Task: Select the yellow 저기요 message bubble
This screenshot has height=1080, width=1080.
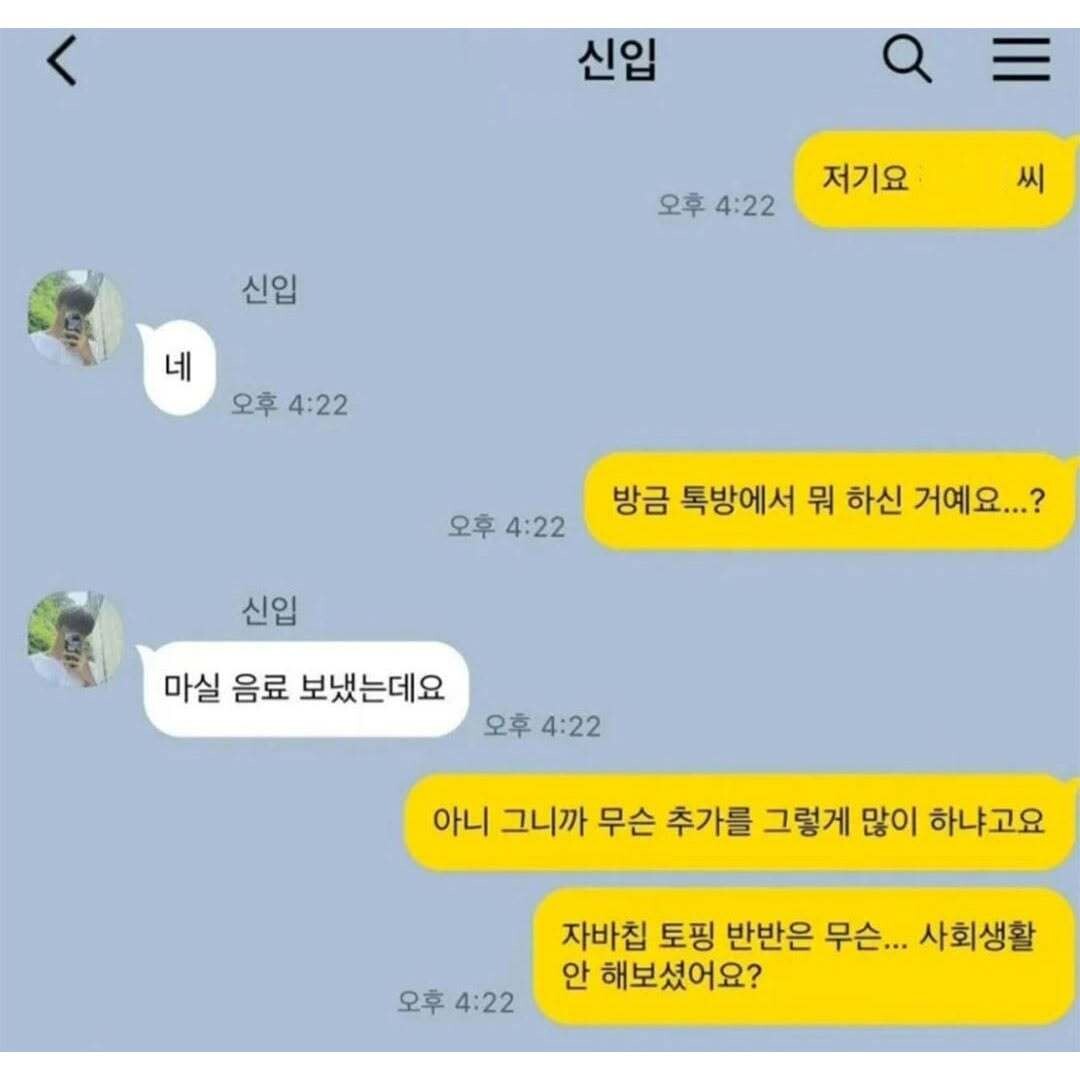Action: point(934,180)
